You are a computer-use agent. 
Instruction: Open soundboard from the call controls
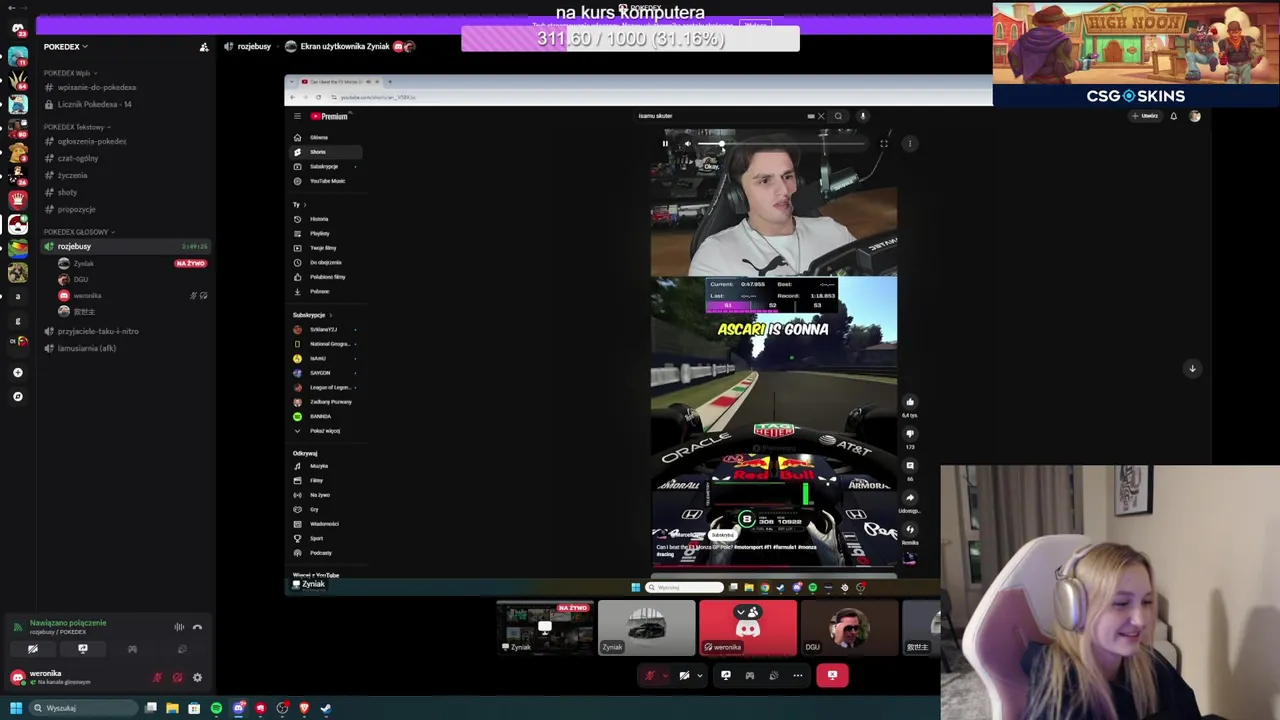[774, 675]
